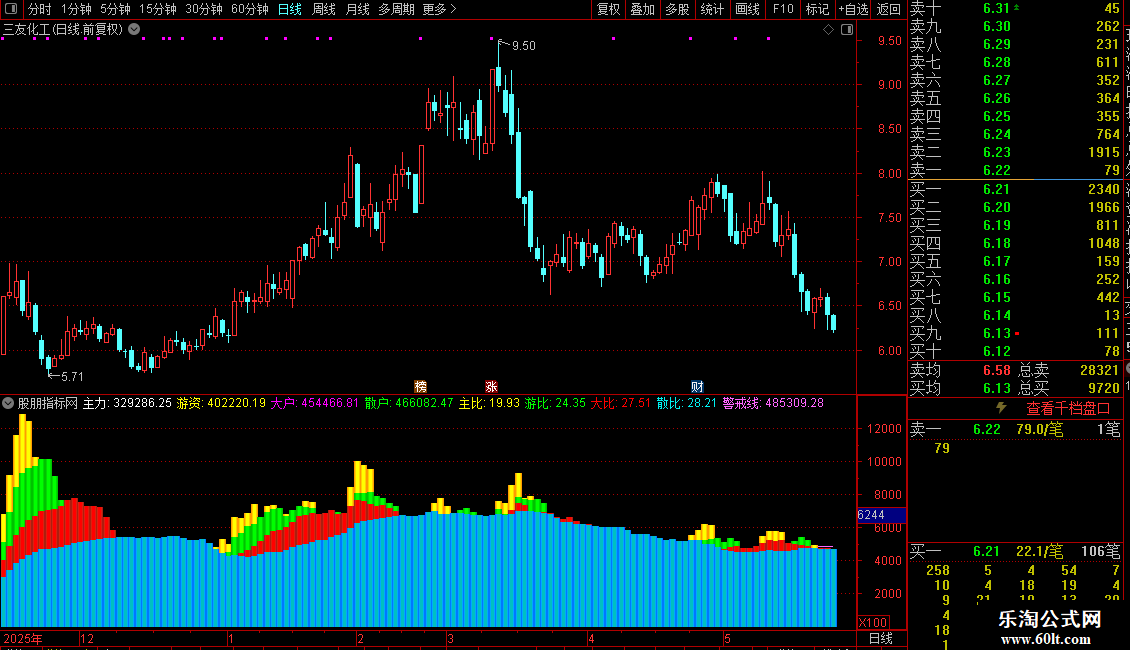Expand the 股朋指标网 indicator dropdown arrow
Image resolution: width=1130 pixels, height=650 pixels.
click(x=8, y=403)
